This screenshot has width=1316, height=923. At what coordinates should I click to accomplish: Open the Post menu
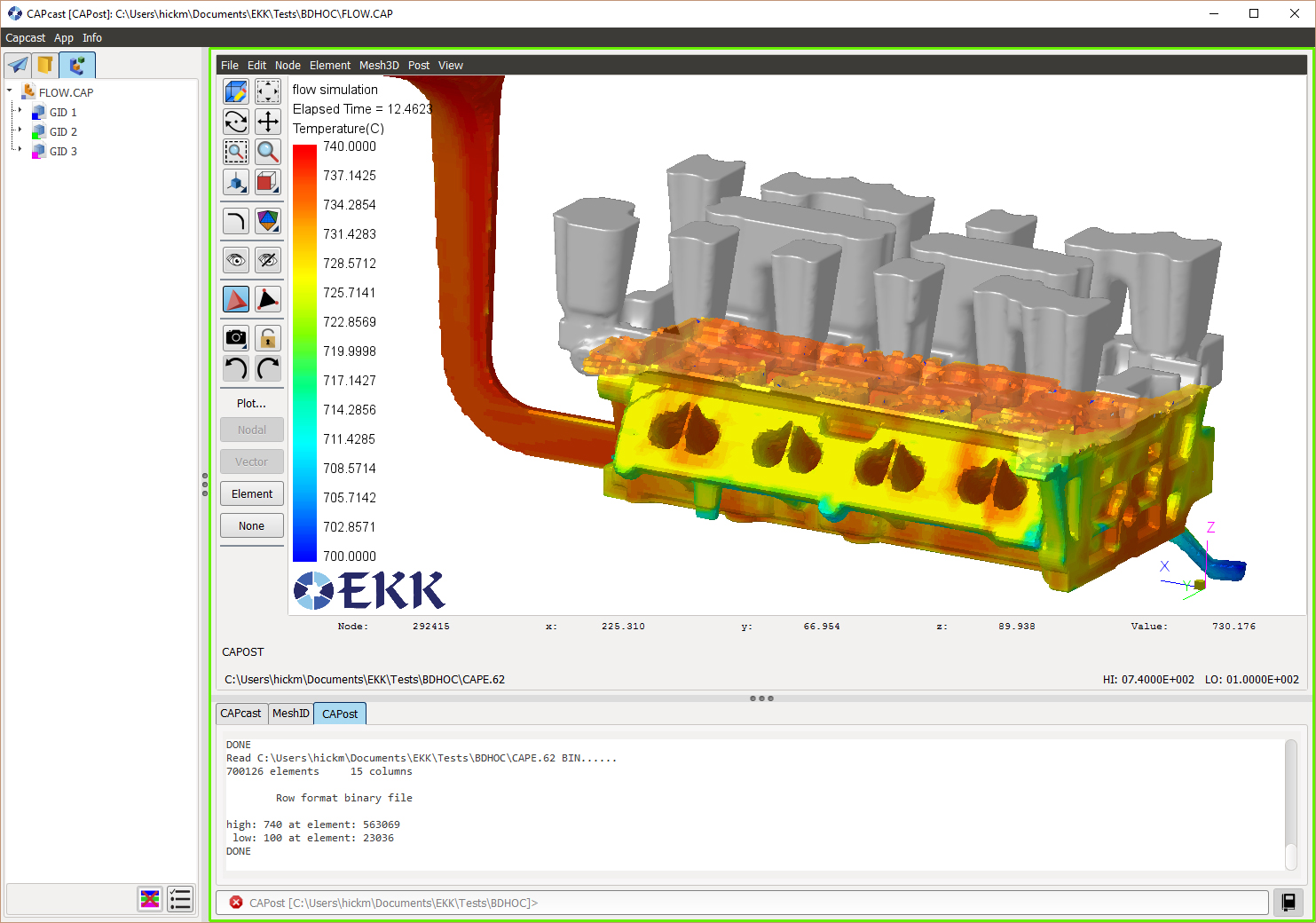click(419, 66)
